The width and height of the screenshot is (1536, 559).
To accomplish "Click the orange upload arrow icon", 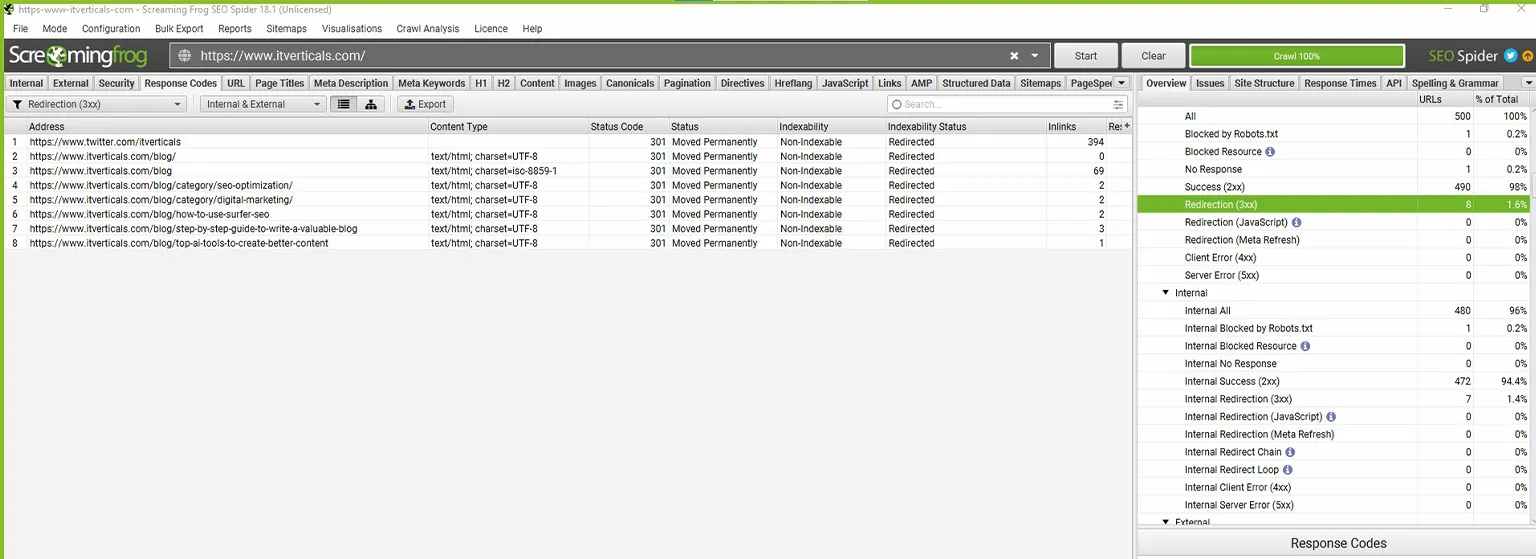I will [x=1527, y=56].
